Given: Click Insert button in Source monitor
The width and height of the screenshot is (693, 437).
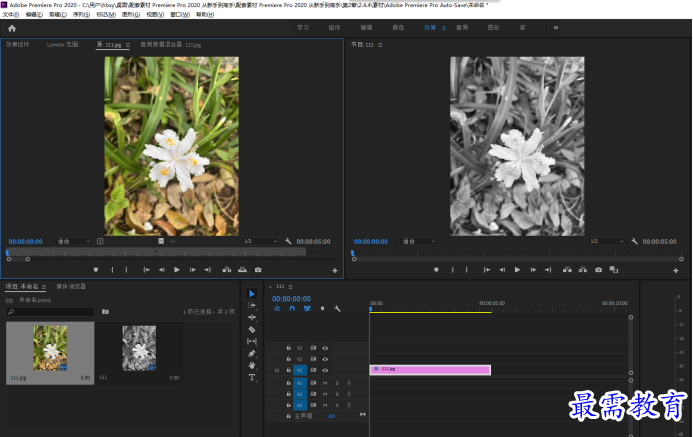Looking at the screenshot, I should (x=227, y=270).
